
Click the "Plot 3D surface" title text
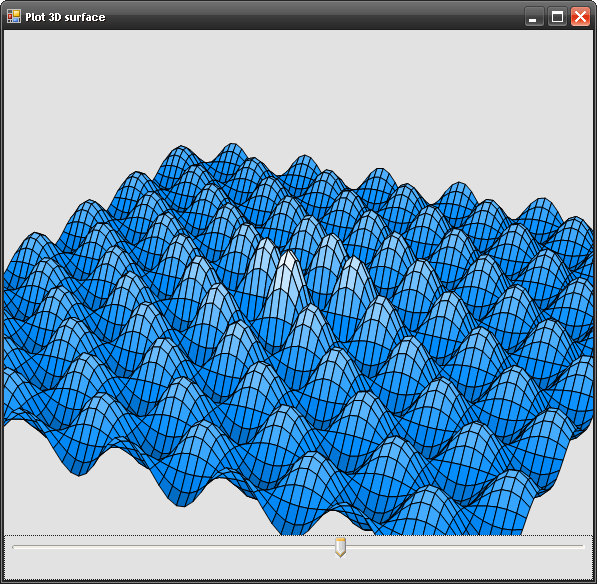pos(65,17)
